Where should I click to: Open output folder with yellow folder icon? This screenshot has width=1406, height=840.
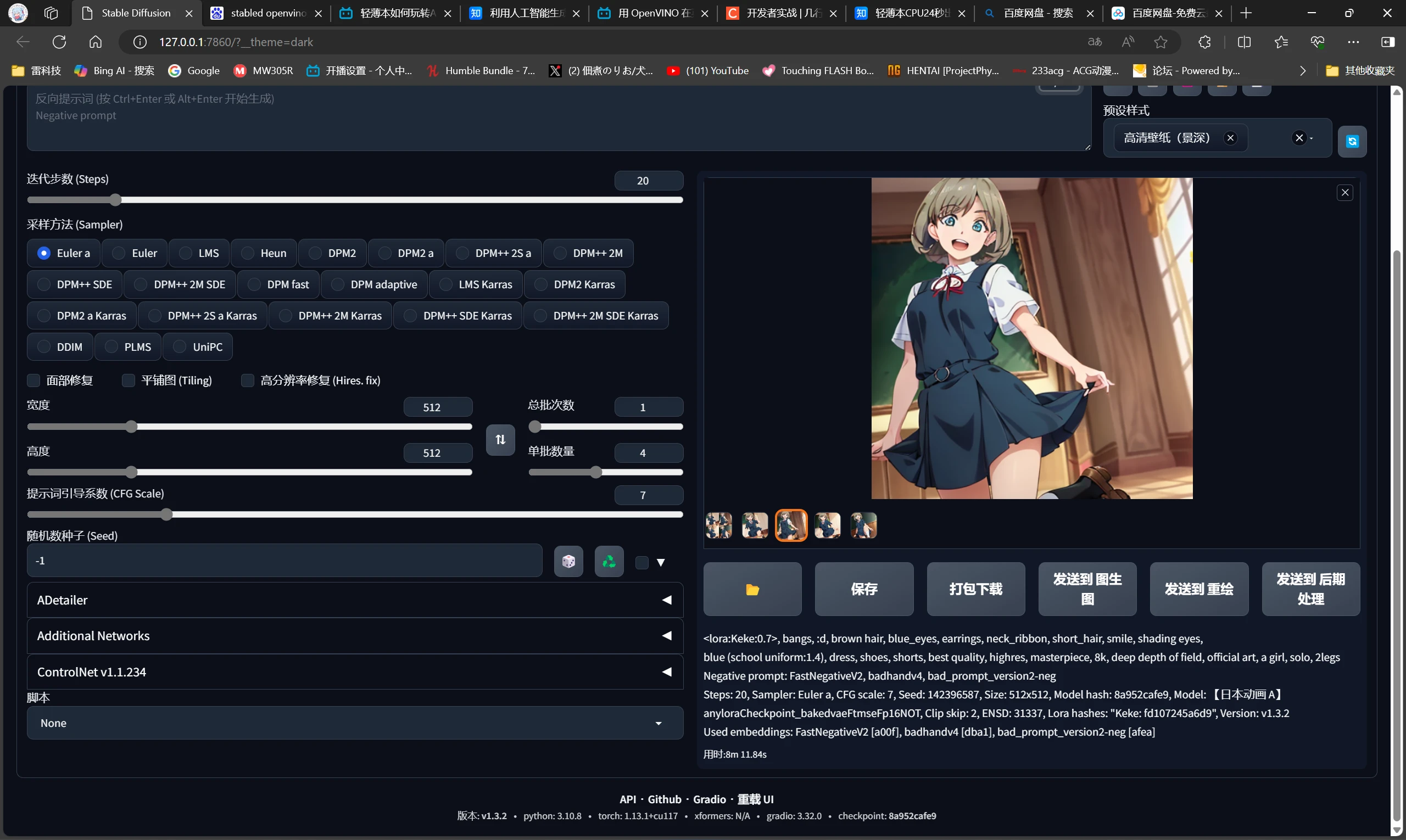click(752, 589)
